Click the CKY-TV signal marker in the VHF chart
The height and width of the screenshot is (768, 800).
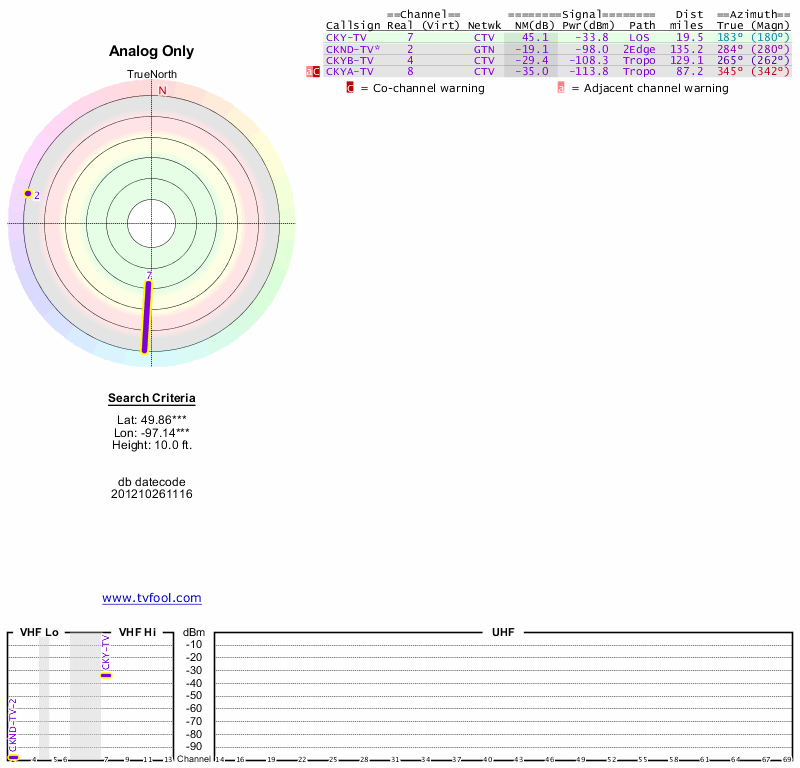[106, 676]
